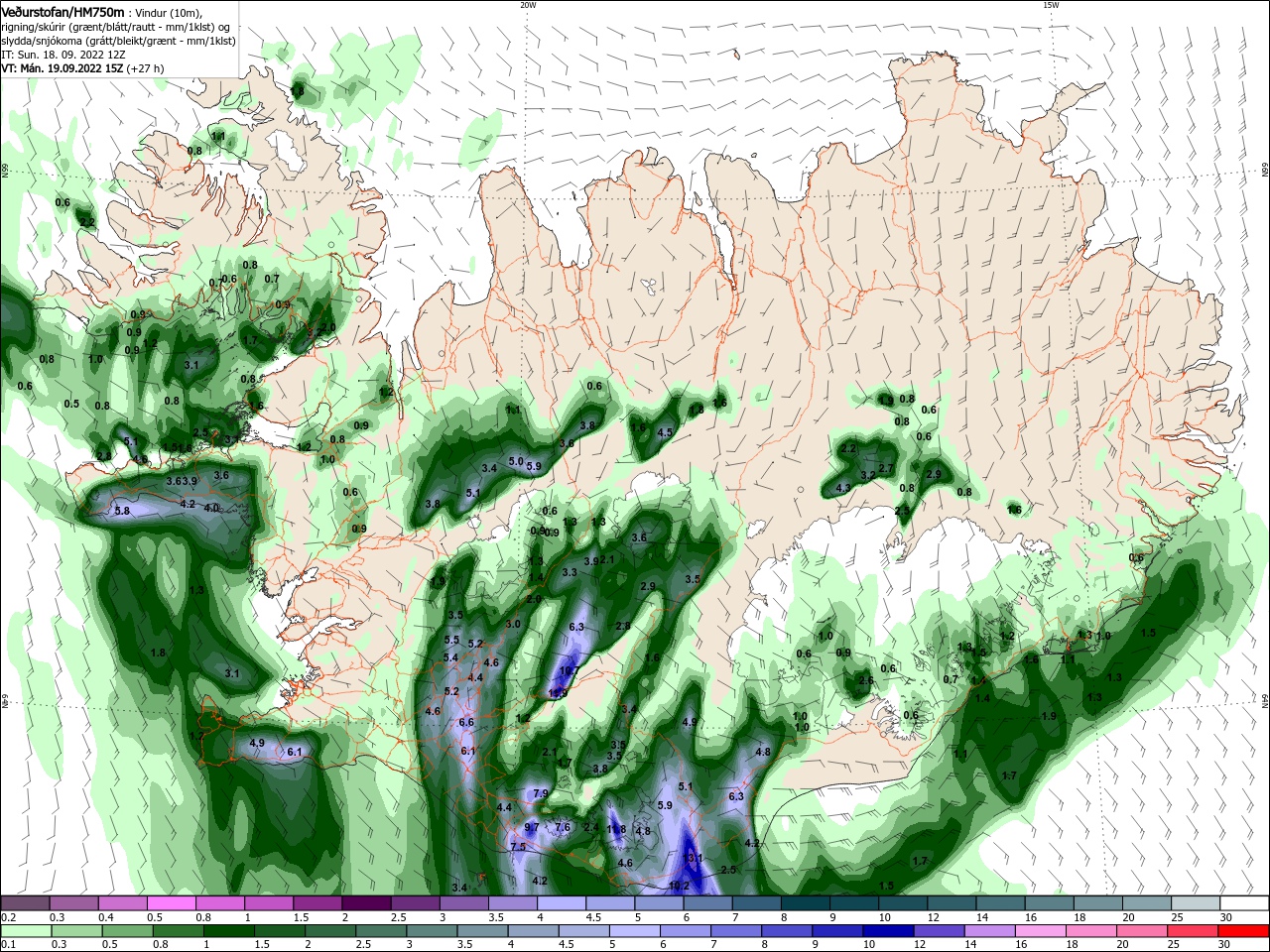Click pale grey snow swatch between 20 and 25
This screenshot has height=952, width=1270.
(x=1149, y=903)
